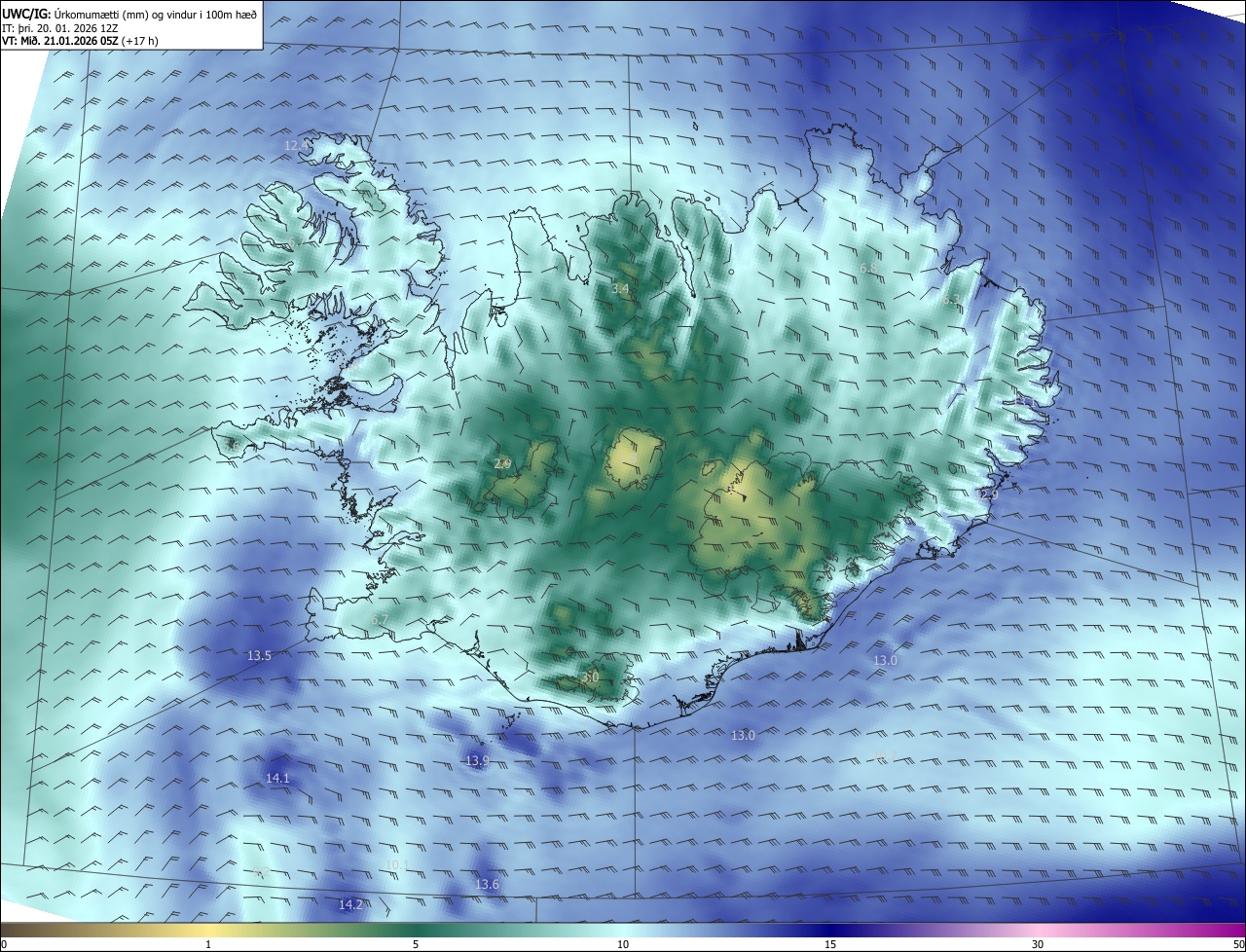Screen dimensions: 1246x952
Task: Click the 13.9 value south of Iceland
Action: point(476,760)
